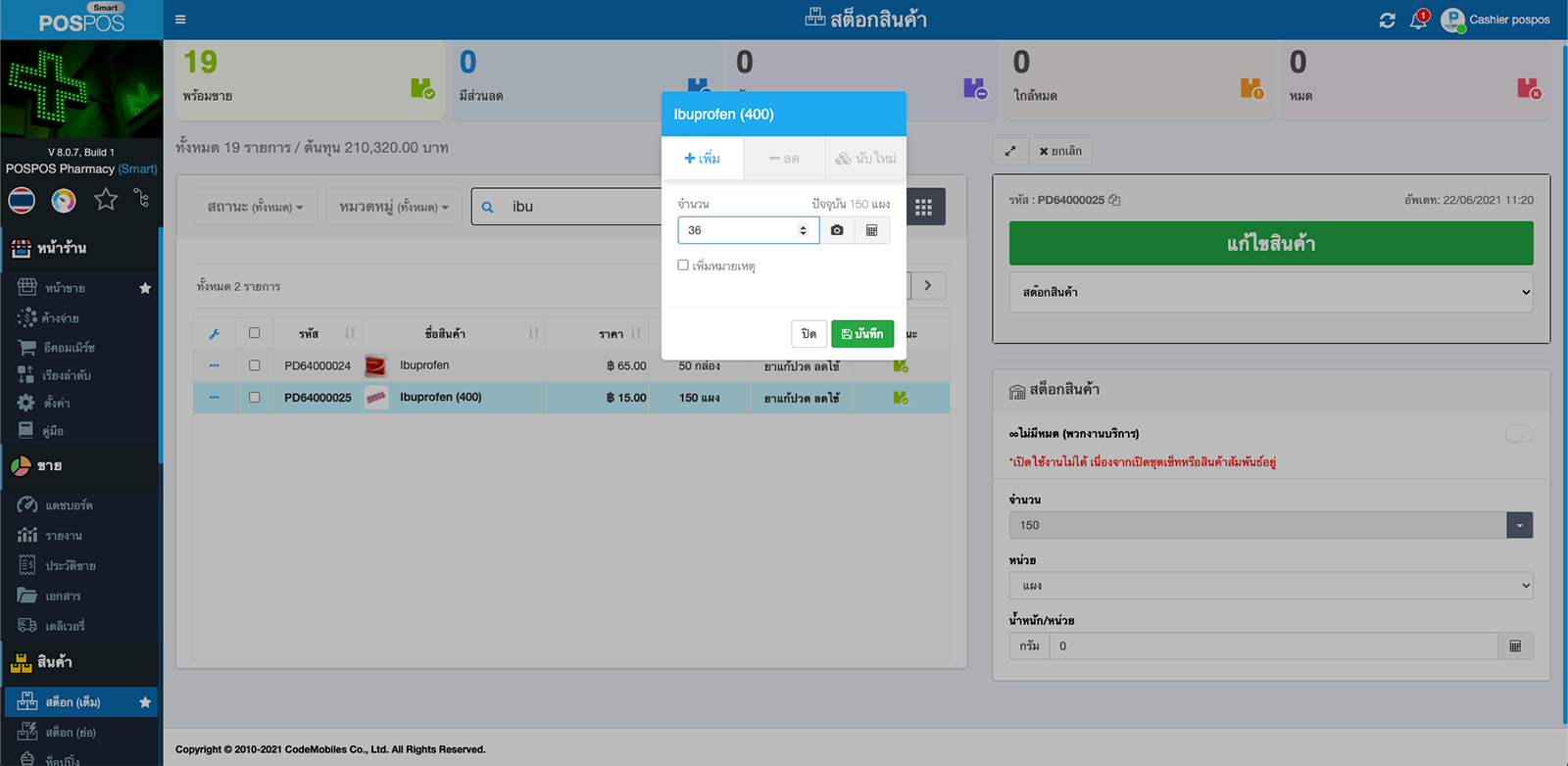The width and height of the screenshot is (1568, 766).
Task: Click the camera icon beside quantity field
Action: [837, 230]
